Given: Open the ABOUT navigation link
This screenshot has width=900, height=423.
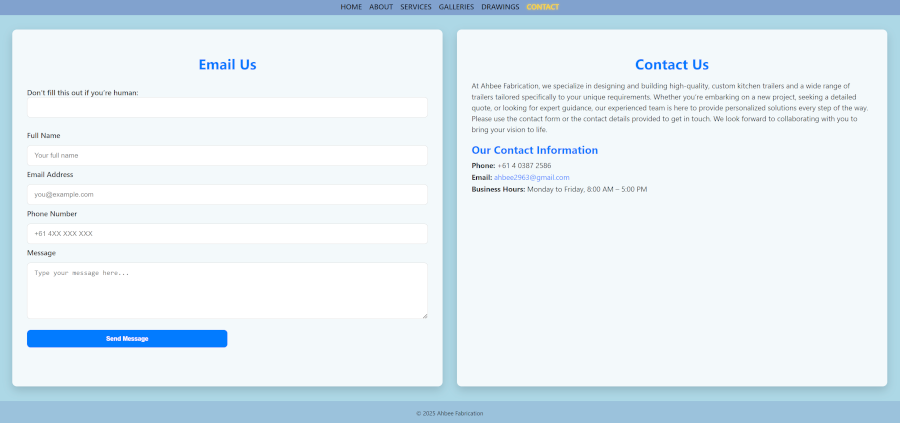Looking at the screenshot, I should (x=381, y=7).
